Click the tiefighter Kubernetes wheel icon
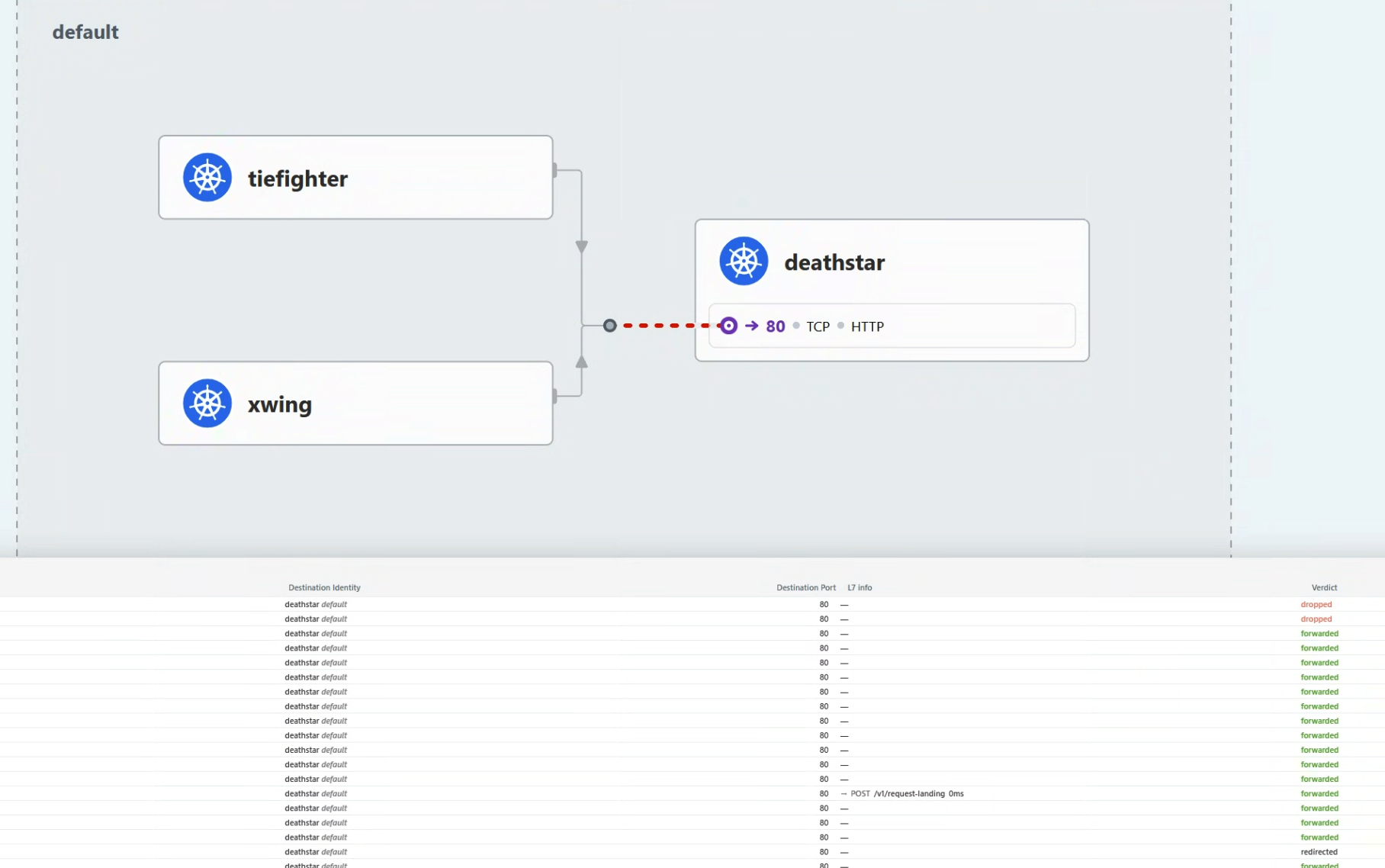This screenshot has width=1385, height=868. click(x=207, y=178)
